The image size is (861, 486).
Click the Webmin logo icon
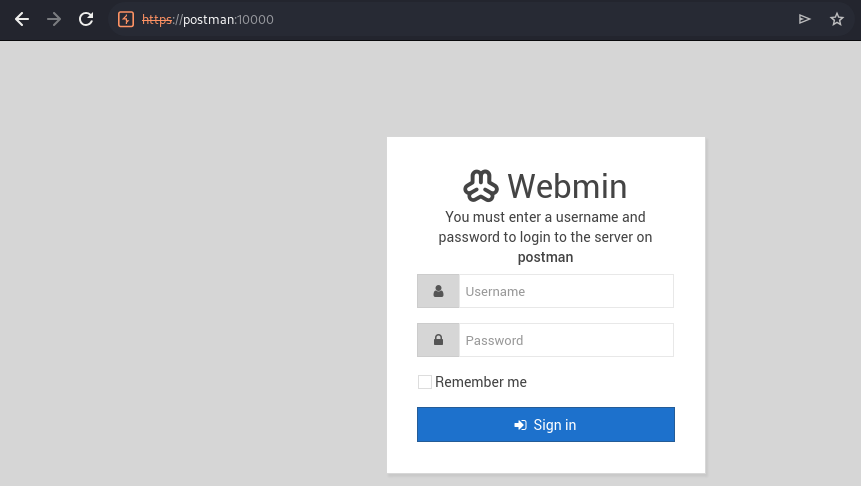[481, 186]
